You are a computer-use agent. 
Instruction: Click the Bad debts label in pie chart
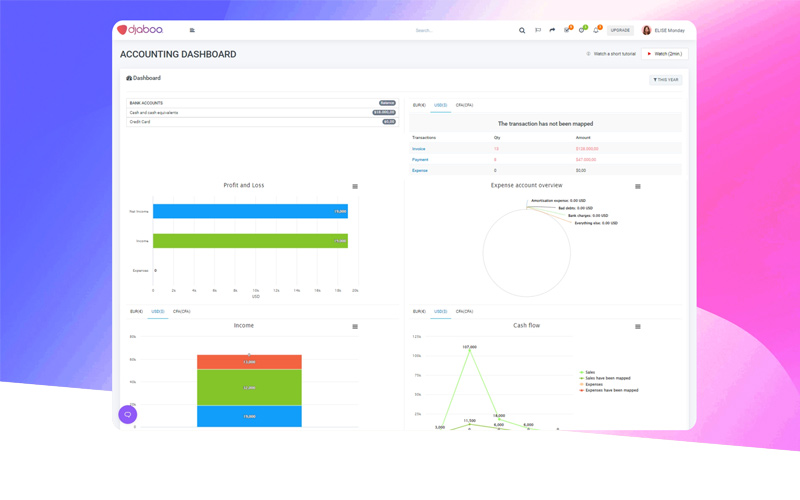pyautogui.click(x=576, y=208)
